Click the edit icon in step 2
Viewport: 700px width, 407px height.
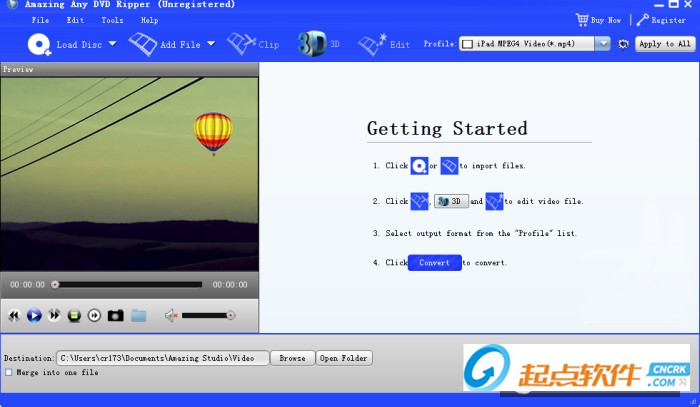click(x=494, y=201)
